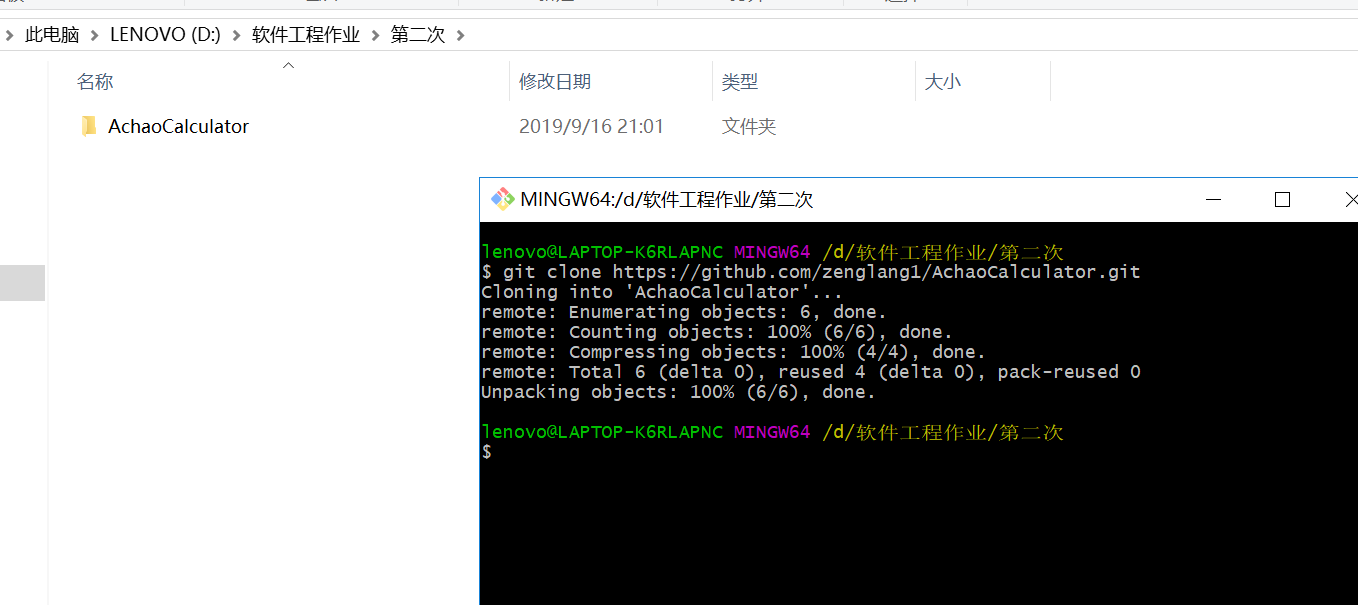Viewport: 1358px width, 605px height.
Task: Click the sort arrow above 名称 column
Action: pos(288,65)
